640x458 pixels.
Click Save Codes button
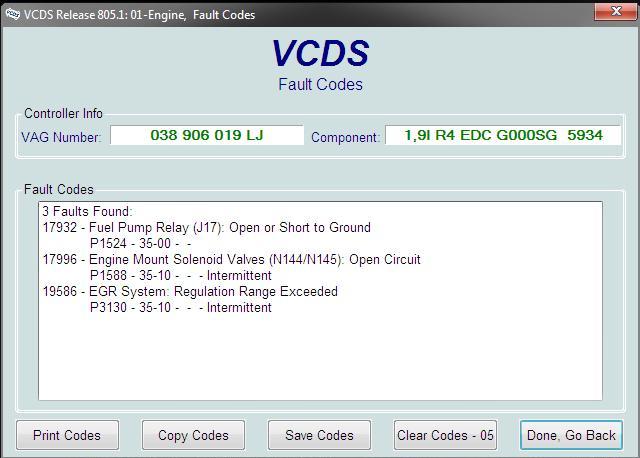click(x=319, y=435)
